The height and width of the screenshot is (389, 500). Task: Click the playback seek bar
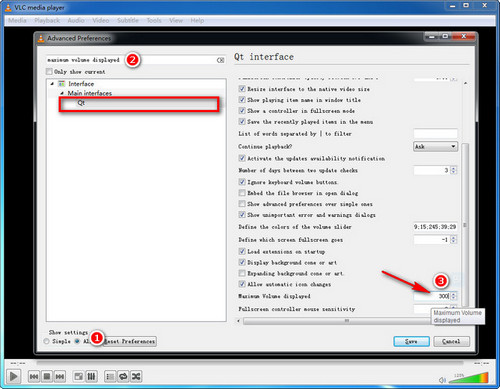250,363
